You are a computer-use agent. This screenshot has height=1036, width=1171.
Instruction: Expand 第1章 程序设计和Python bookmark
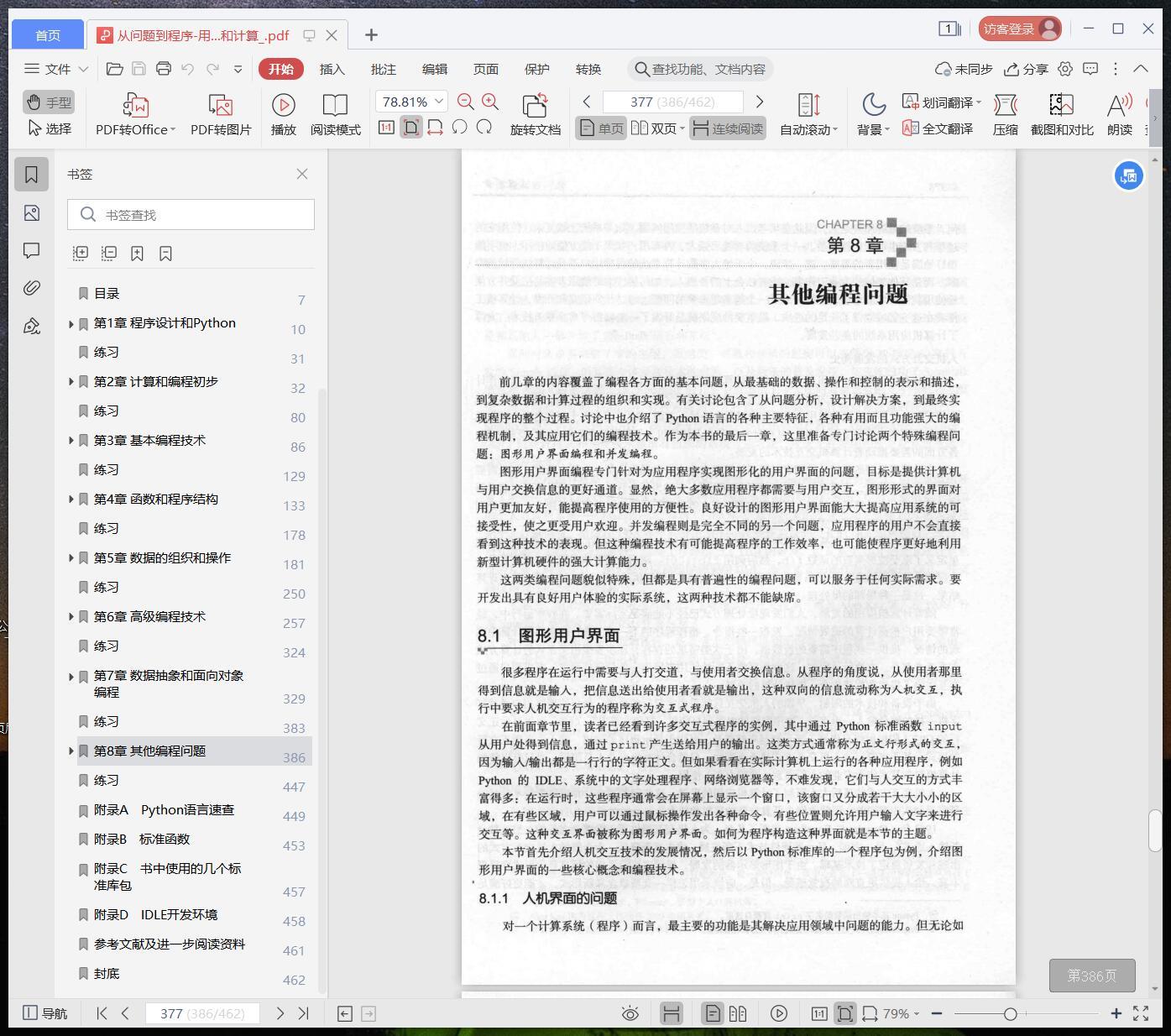71,323
